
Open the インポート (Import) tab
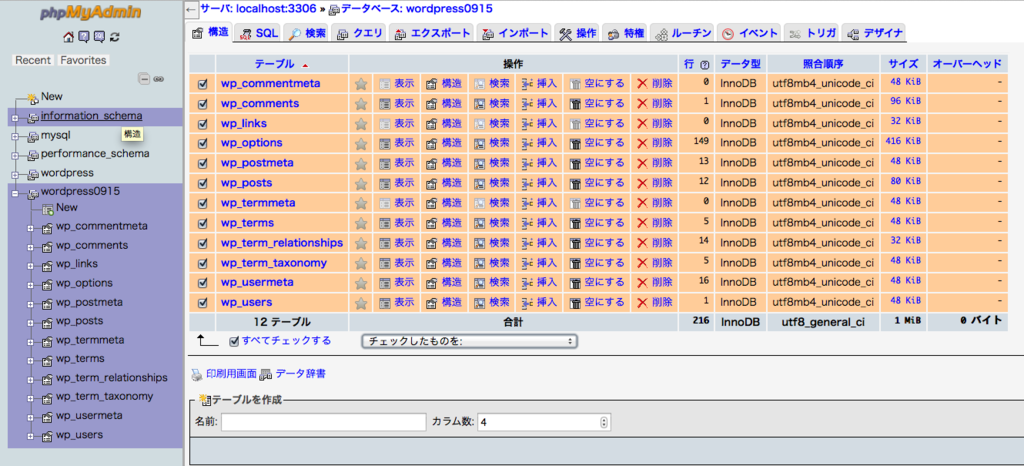(x=515, y=33)
